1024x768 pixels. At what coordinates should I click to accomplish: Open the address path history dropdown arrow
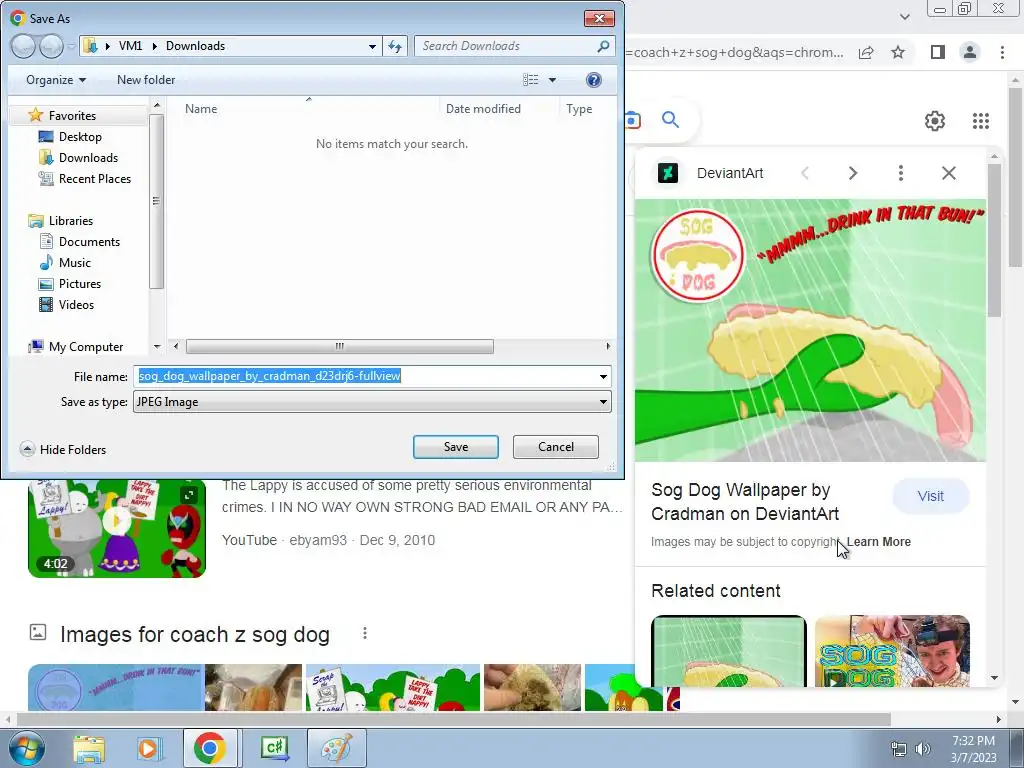[x=372, y=46]
